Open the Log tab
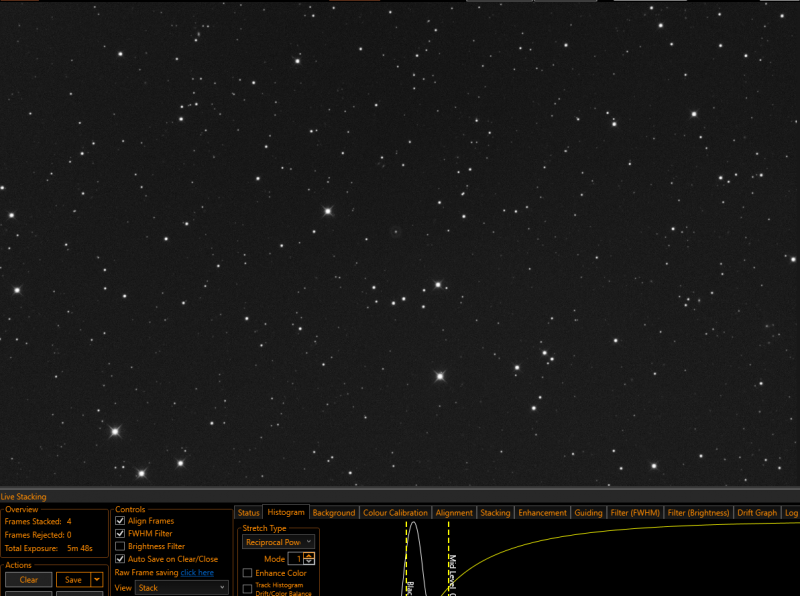Screen dimensions: 800x596 tap(791, 513)
